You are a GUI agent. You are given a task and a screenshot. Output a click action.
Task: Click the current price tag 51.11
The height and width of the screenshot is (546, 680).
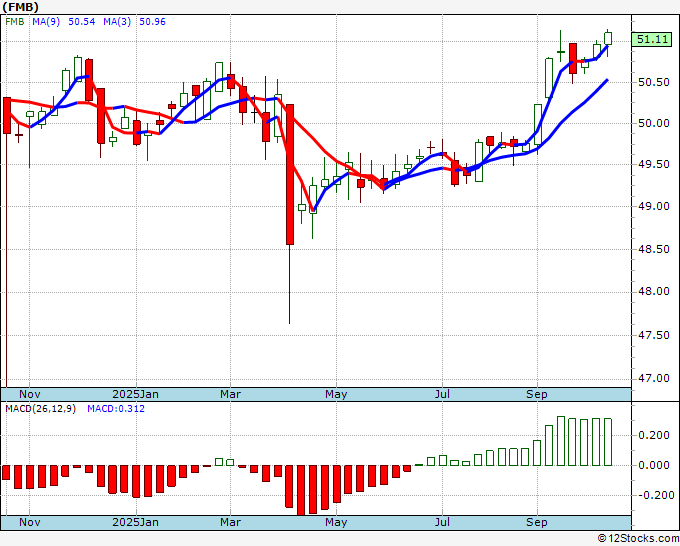[652, 39]
